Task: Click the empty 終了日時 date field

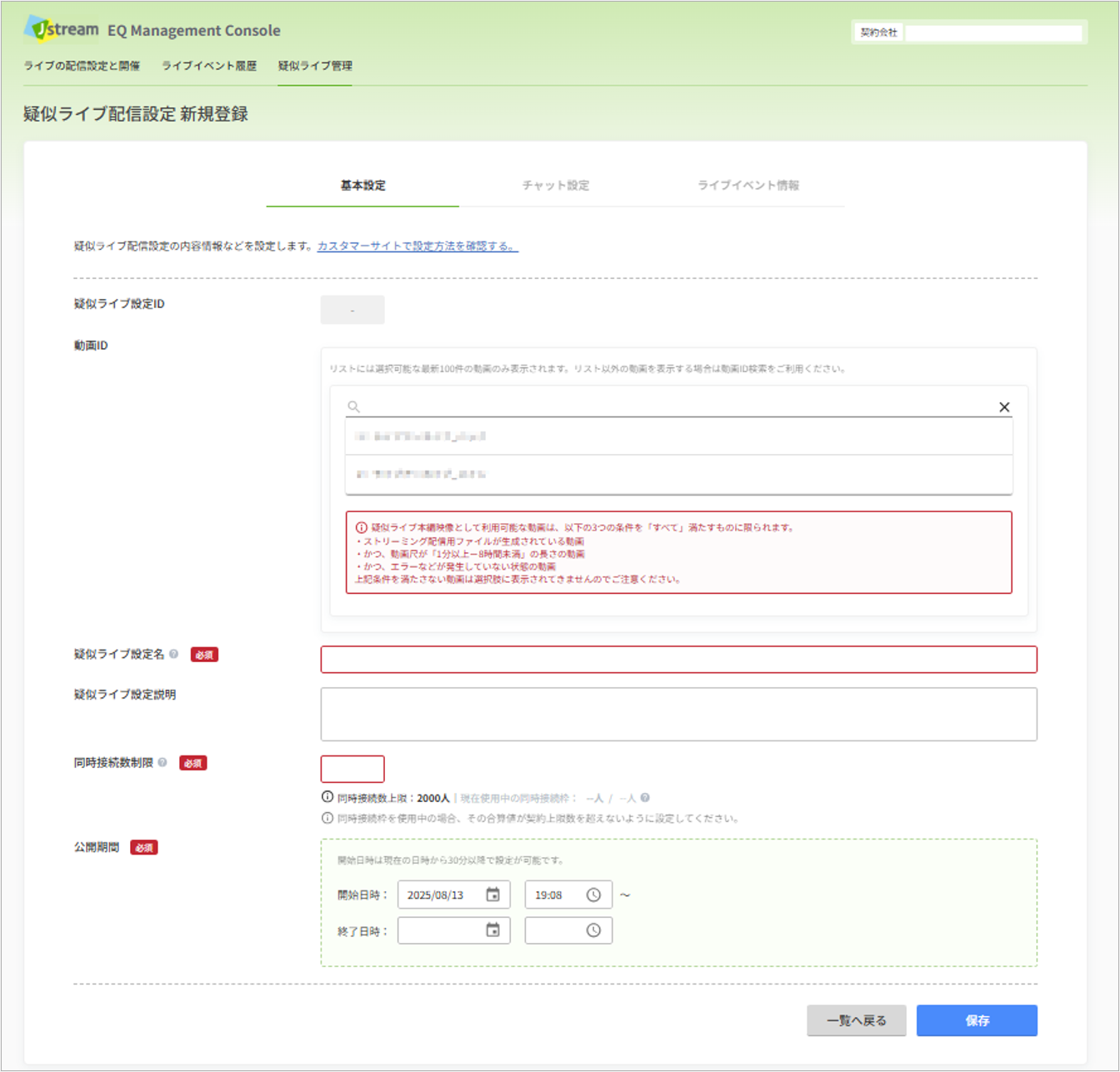Action: coord(454,930)
